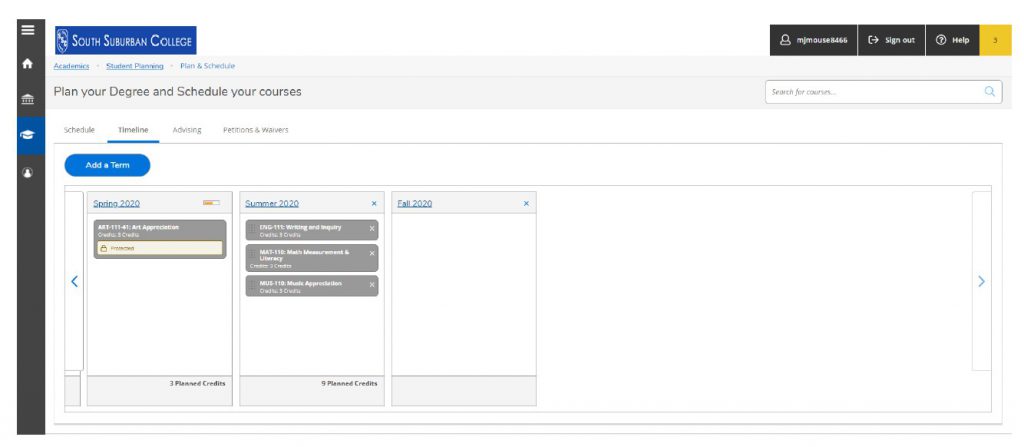Open the Spring 2020 term link

116,204
